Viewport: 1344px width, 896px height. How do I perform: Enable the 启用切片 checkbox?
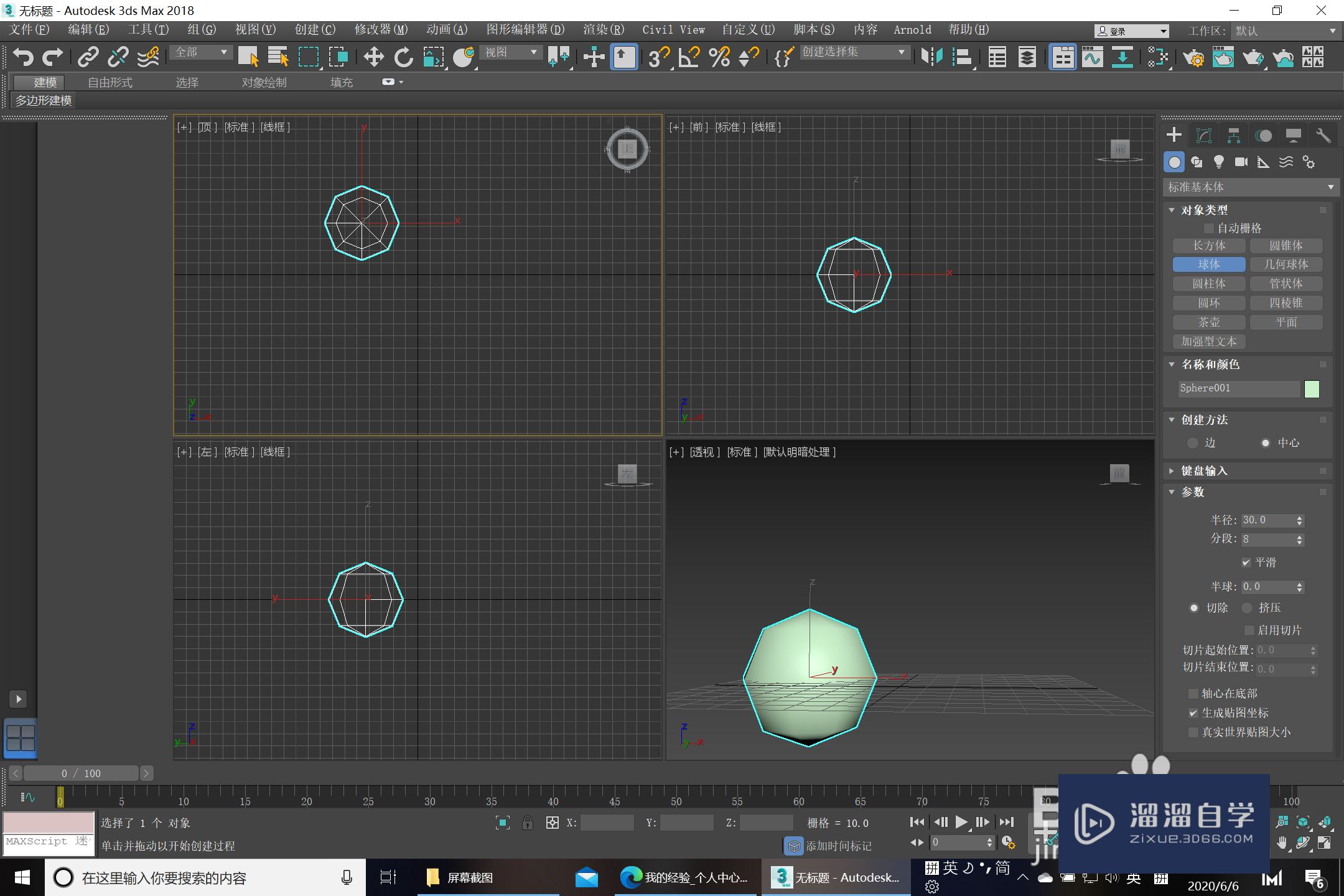click(1248, 630)
